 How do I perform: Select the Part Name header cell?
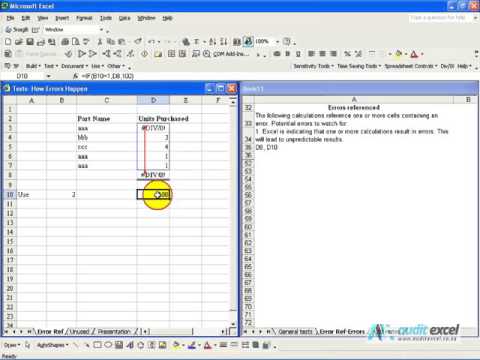point(106,119)
